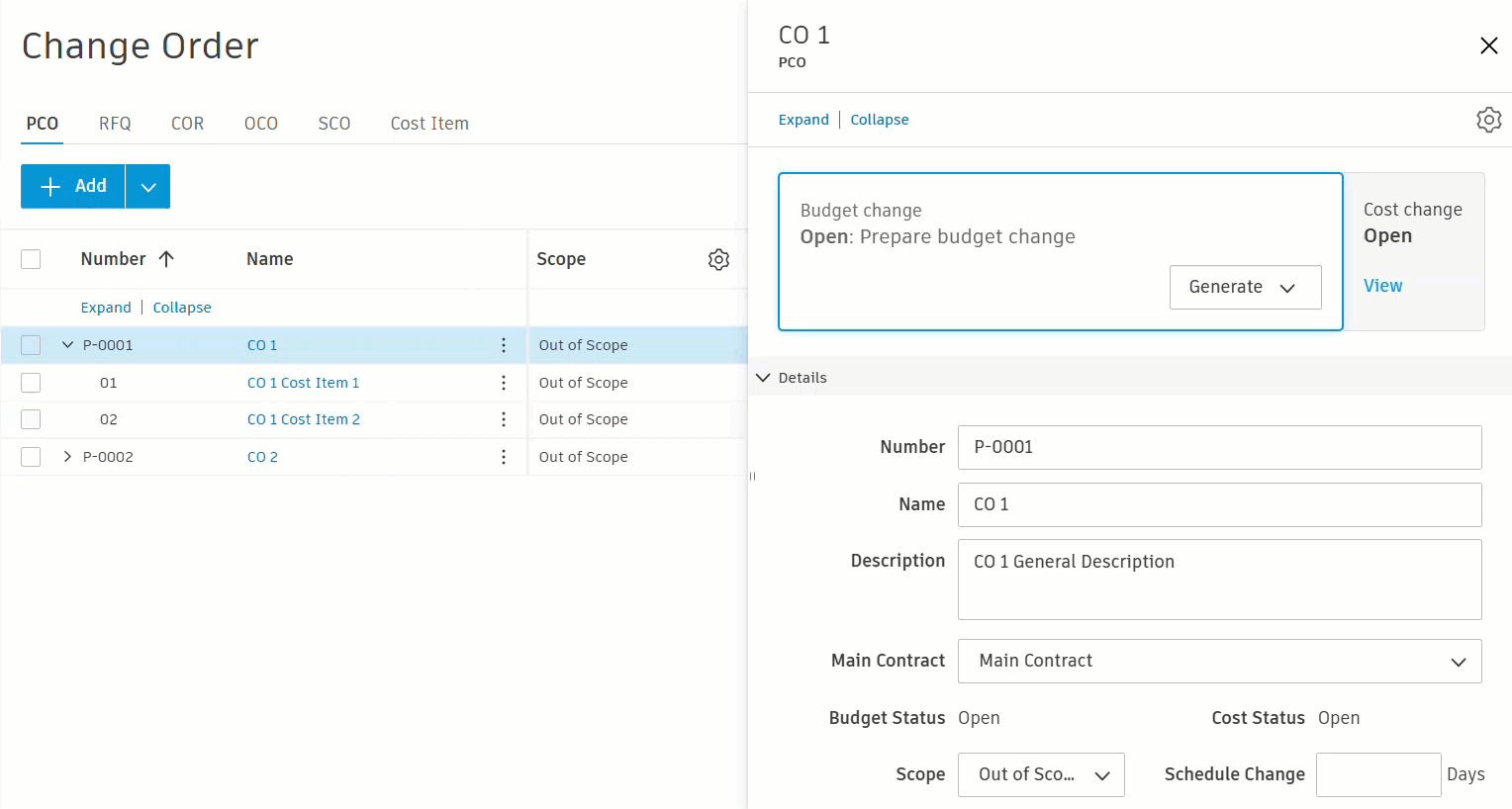The image size is (1512, 809).
Task: Open more options for CO 1 row
Action: (x=504, y=345)
